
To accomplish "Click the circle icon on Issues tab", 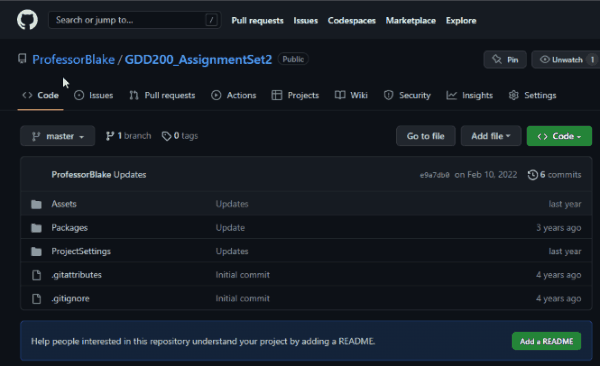I will pos(79,95).
